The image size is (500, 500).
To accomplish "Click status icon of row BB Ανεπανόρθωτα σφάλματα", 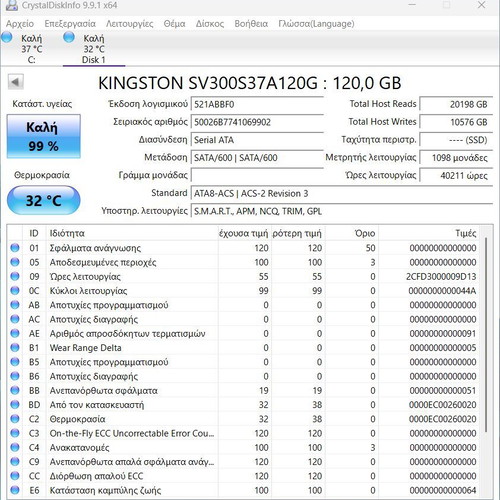I will [x=15, y=390].
